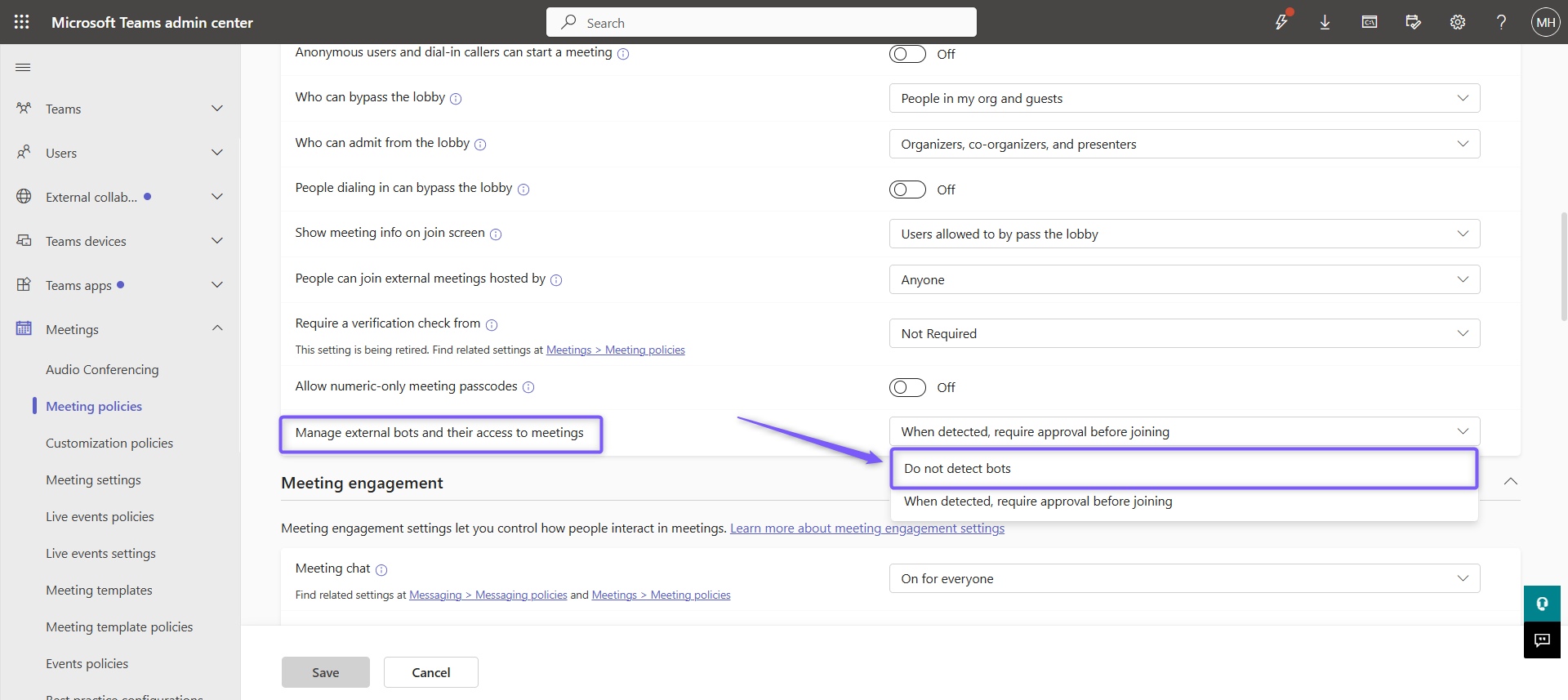Open the app launcher waffle icon
This screenshot has width=1568, height=700.
click(x=22, y=22)
